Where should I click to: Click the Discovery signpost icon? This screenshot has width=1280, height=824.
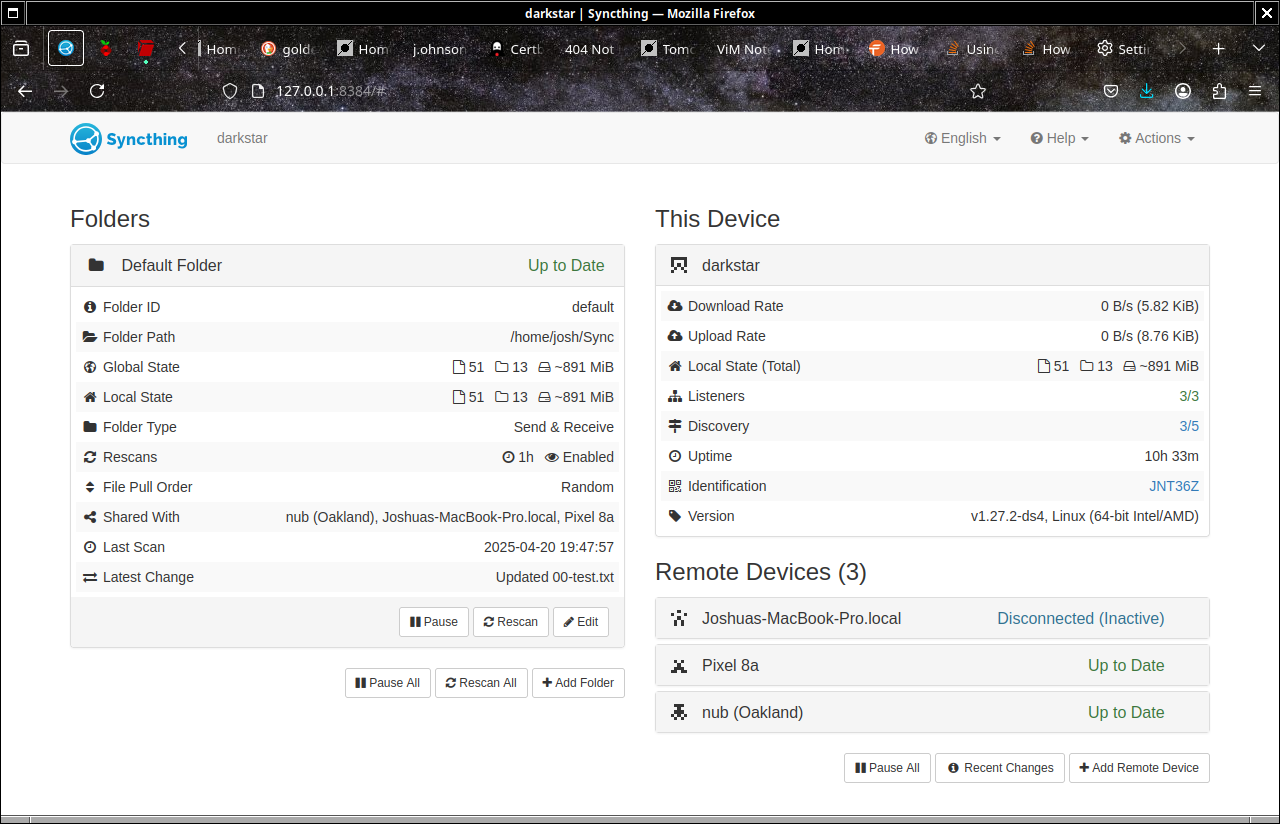tap(675, 426)
